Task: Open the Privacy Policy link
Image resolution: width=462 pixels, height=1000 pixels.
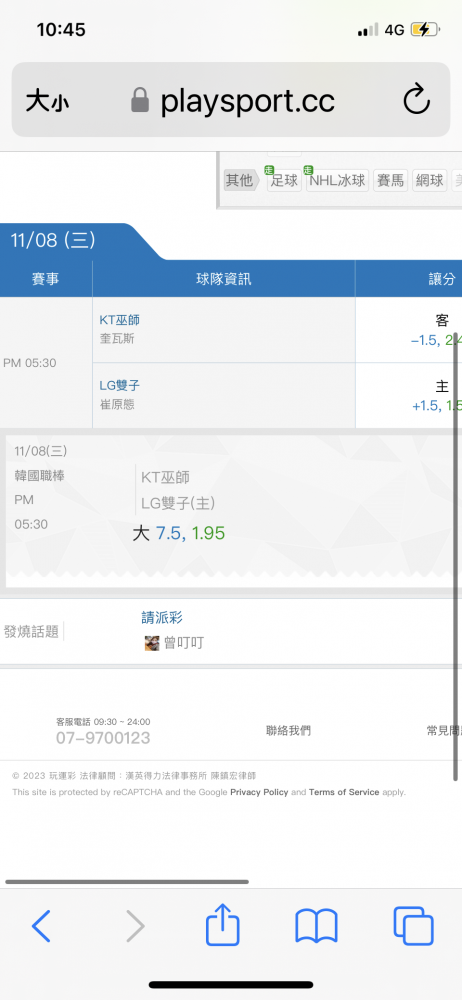Action: (259, 792)
